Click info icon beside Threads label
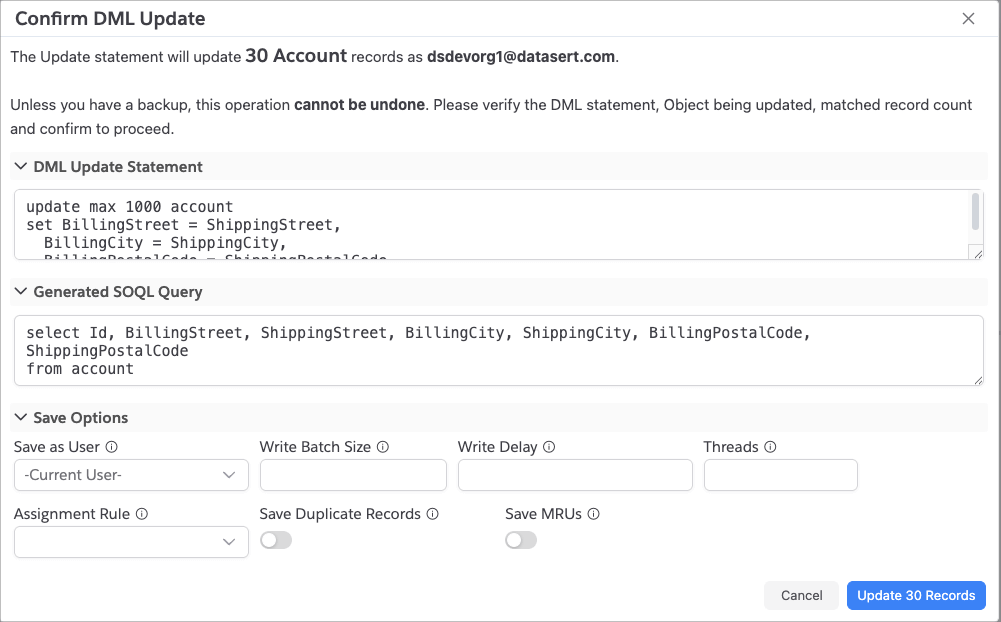Viewport: 1001px width, 622px height. pos(770,447)
